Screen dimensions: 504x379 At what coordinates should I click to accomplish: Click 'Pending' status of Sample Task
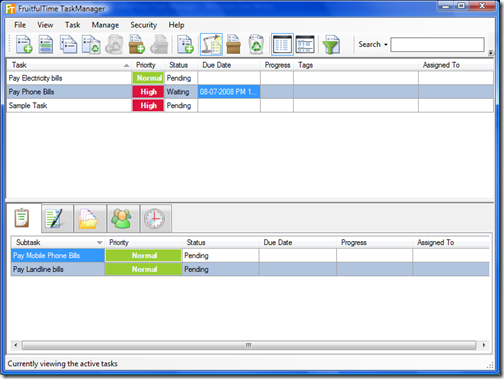tap(181, 105)
